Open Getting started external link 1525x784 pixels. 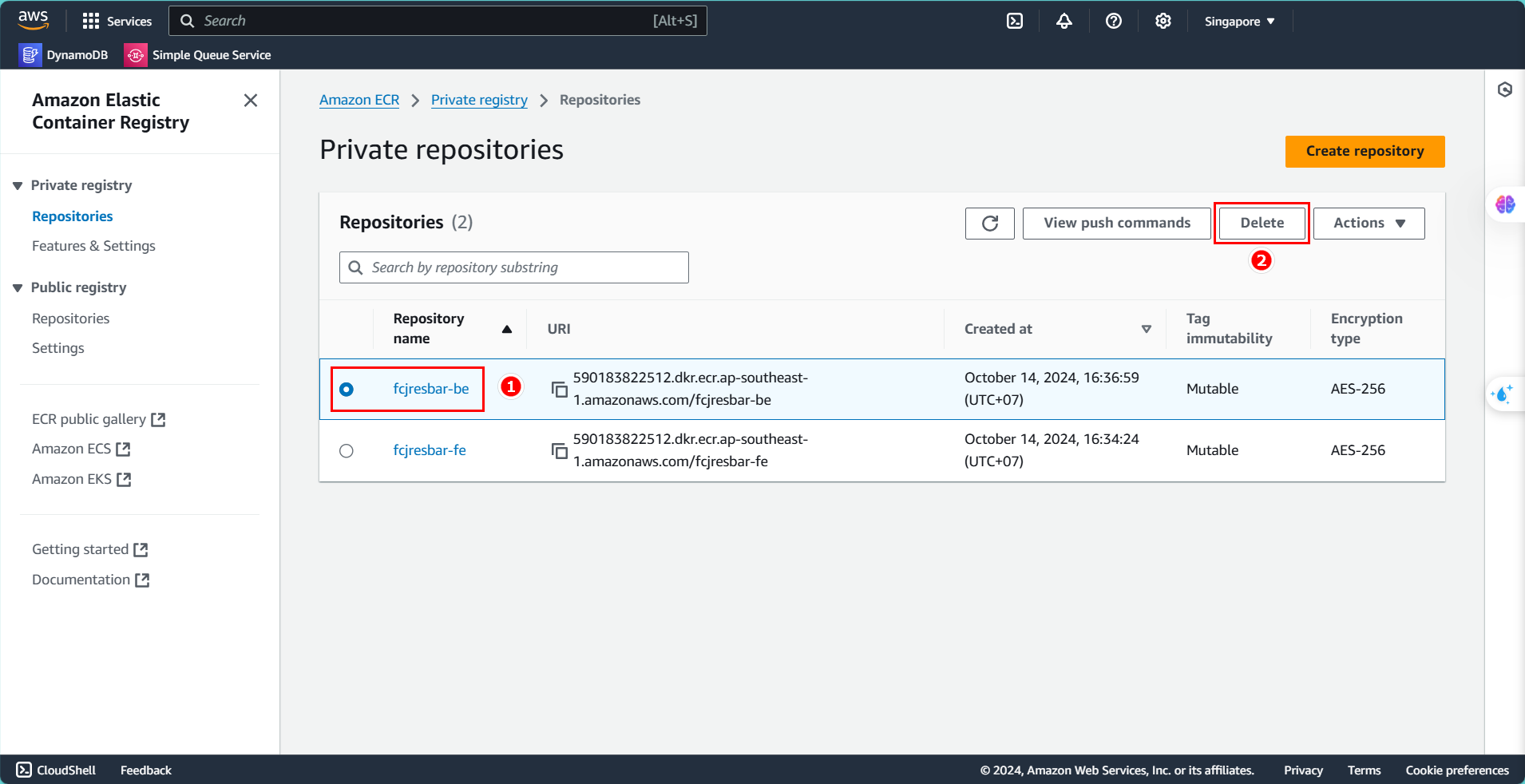coord(89,549)
